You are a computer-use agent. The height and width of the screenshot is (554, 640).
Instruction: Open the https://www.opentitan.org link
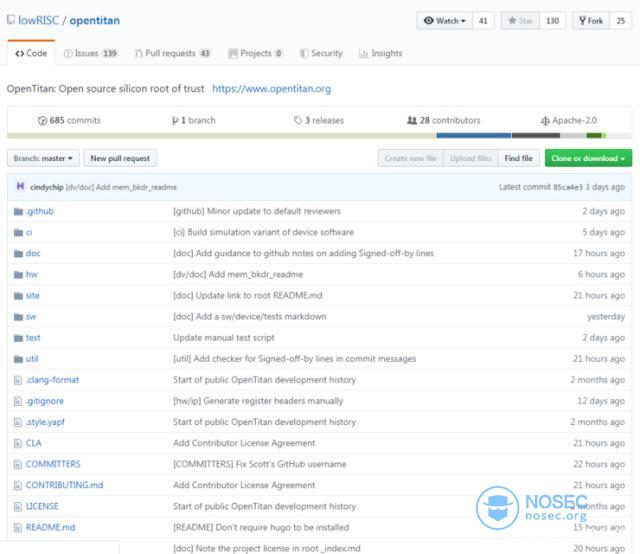tap(271, 89)
